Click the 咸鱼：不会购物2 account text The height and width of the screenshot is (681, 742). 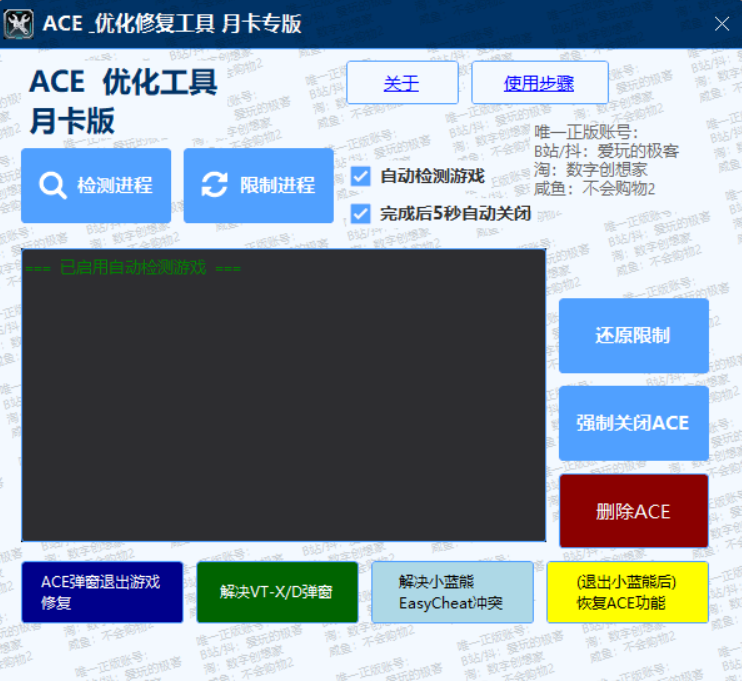tap(594, 188)
